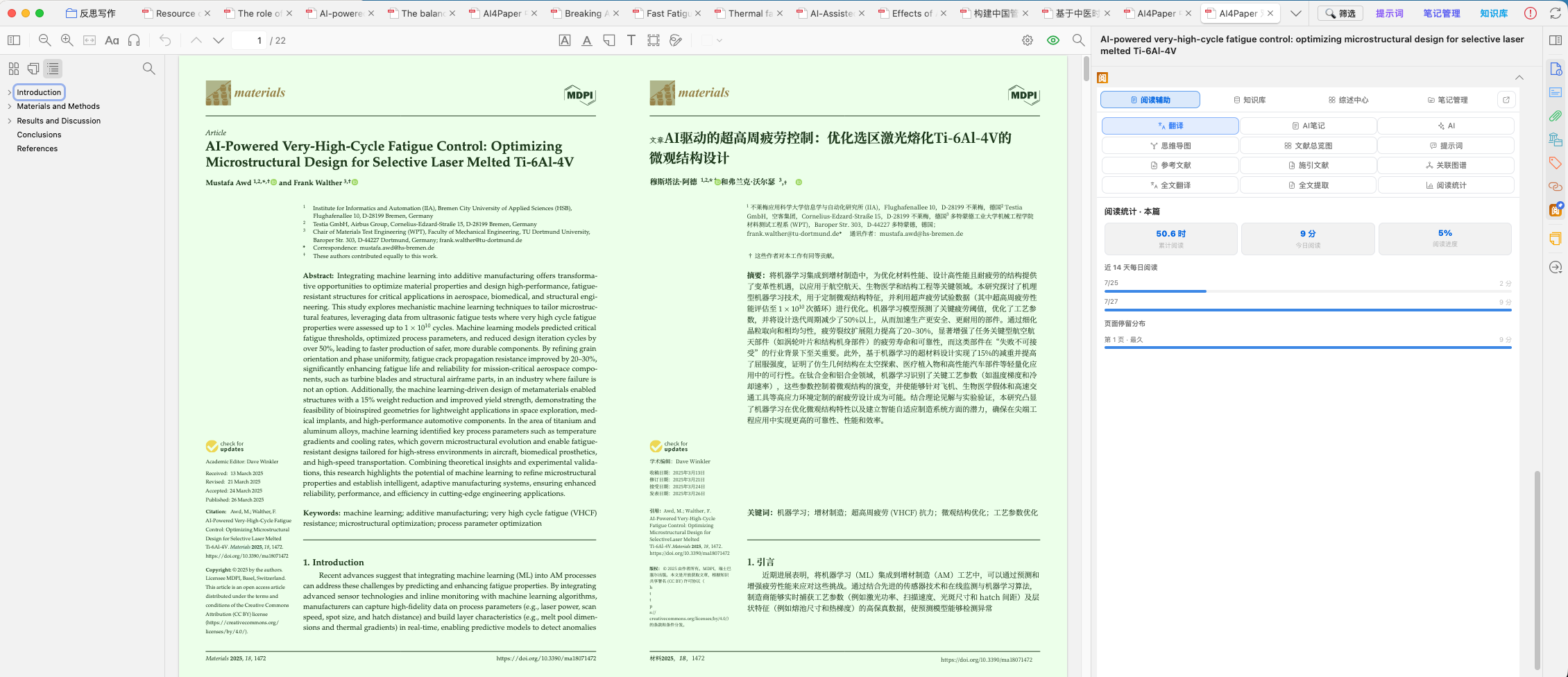This screenshot has height=677, width=1568.
Task: Open the 知识库 toolbar link
Action: pos(1494,13)
